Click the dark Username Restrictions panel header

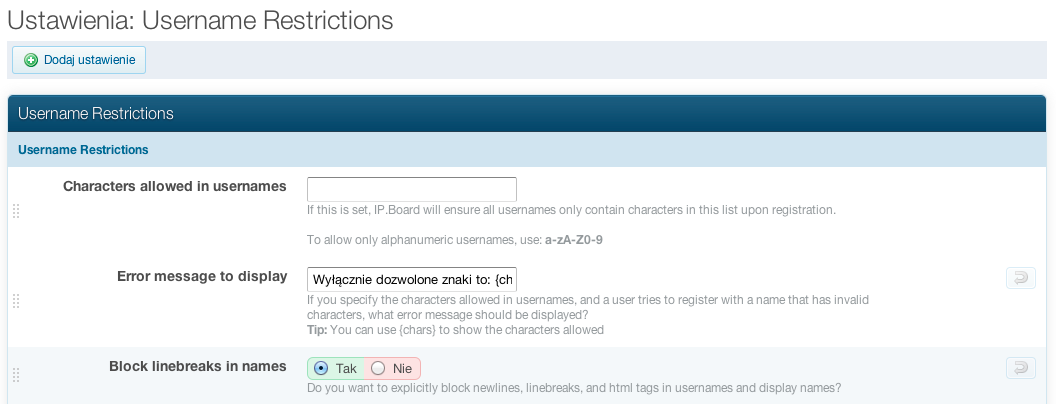pos(96,114)
